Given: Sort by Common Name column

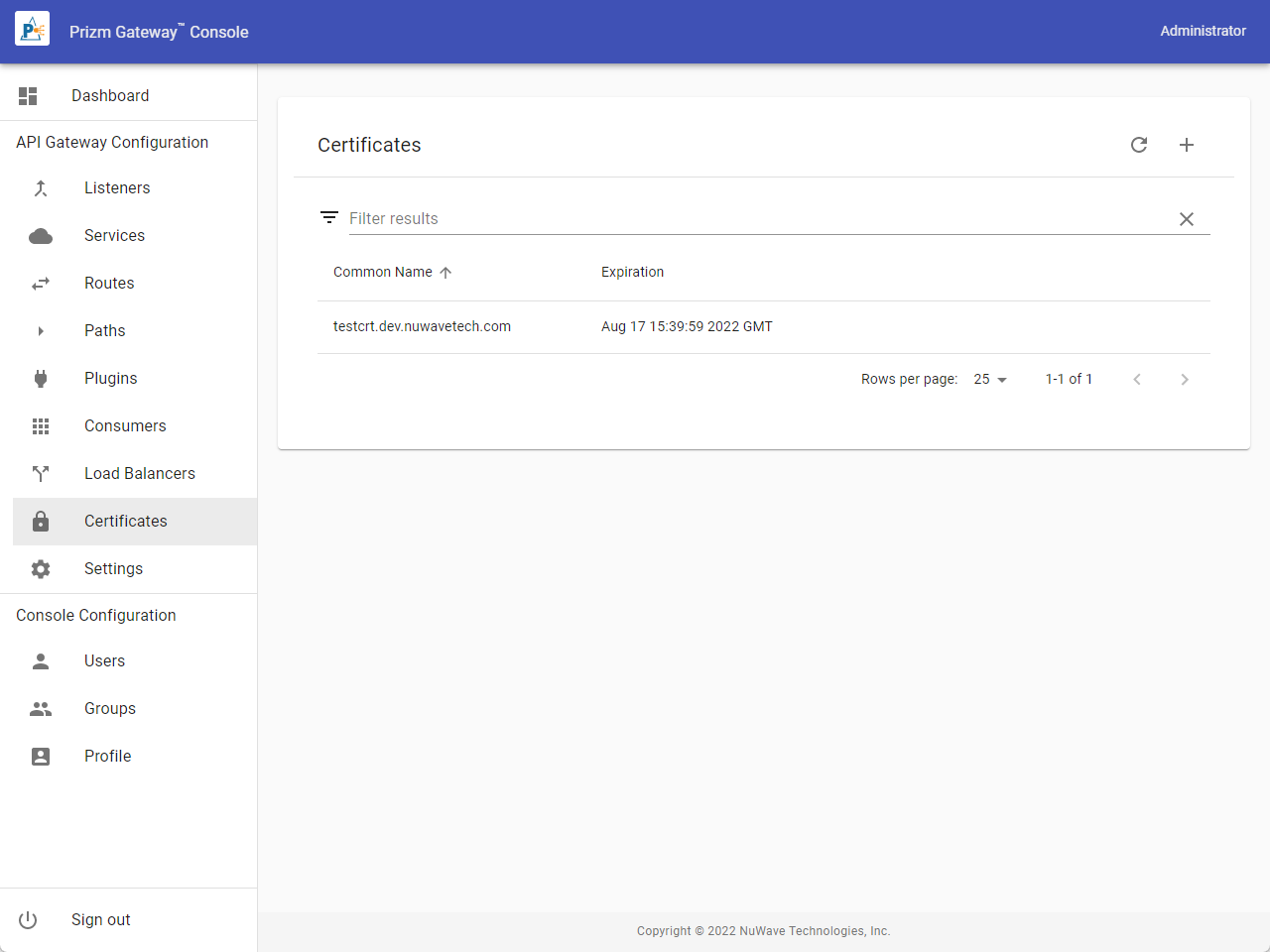Looking at the screenshot, I should coord(383,273).
